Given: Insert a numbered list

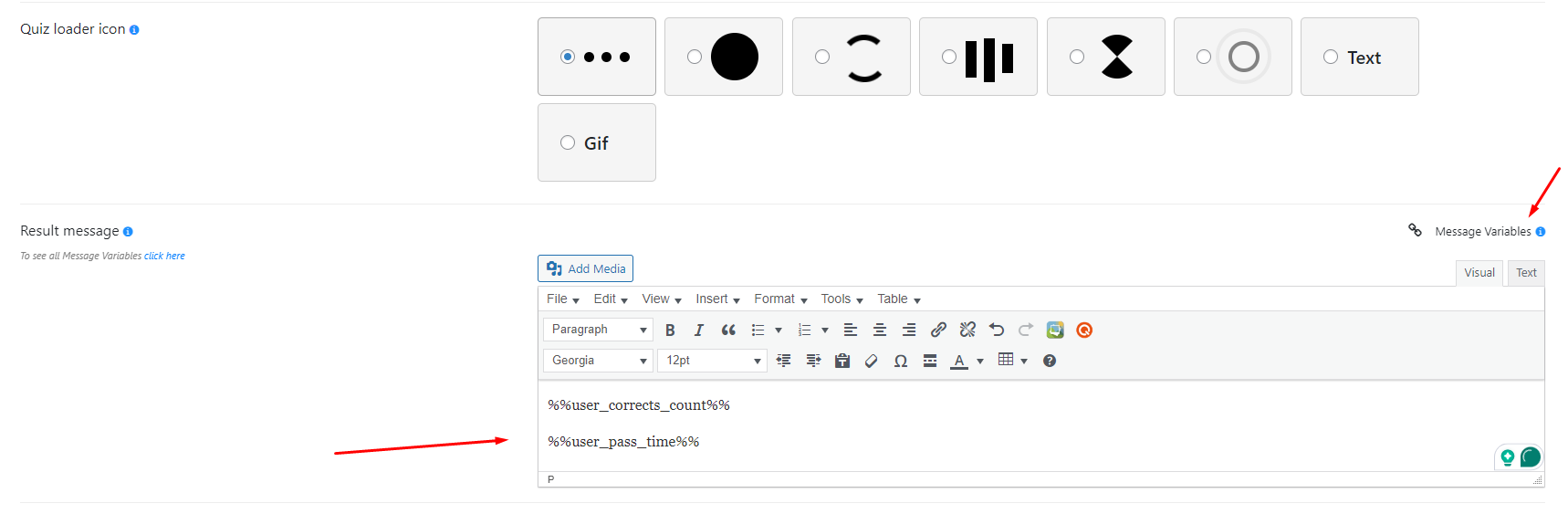Looking at the screenshot, I should 804,330.
